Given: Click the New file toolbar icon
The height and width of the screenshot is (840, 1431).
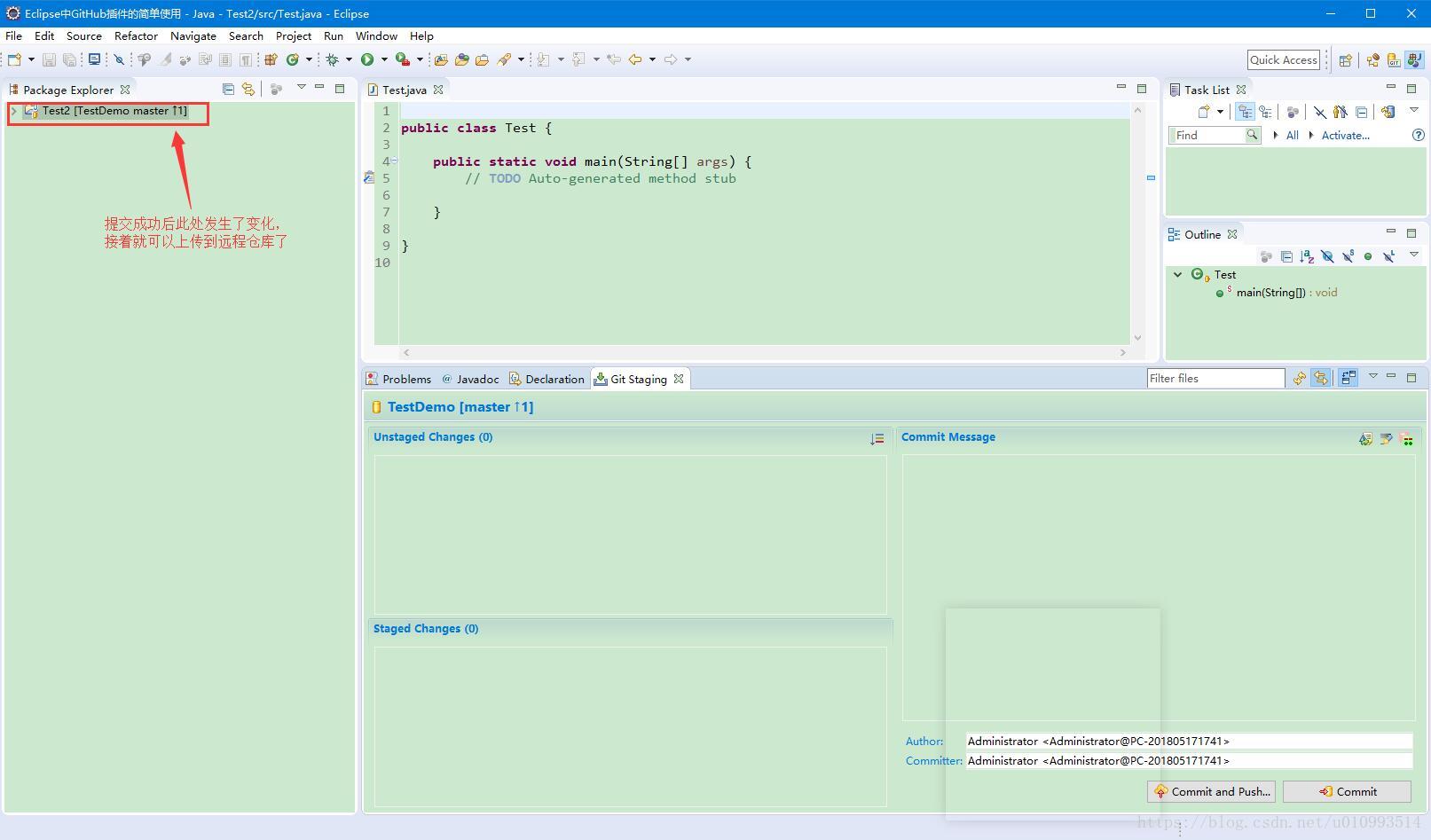Looking at the screenshot, I should [14, 59].
